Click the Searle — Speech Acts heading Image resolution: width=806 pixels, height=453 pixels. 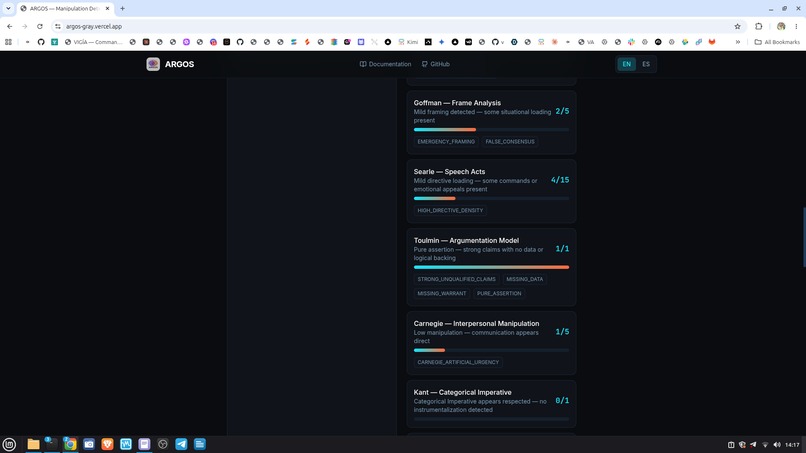point(449,172)
